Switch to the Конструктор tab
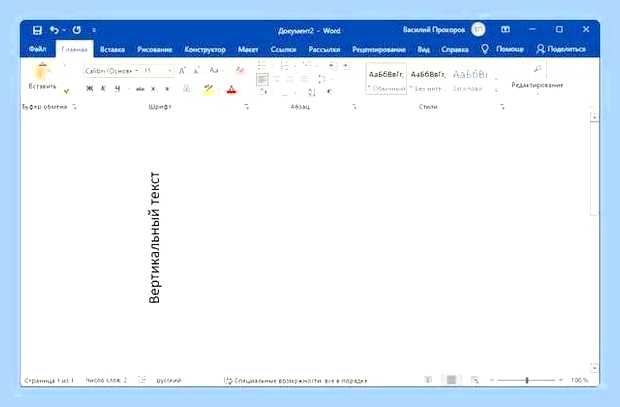Screen dimensions: 620x407 coord(205,49)
